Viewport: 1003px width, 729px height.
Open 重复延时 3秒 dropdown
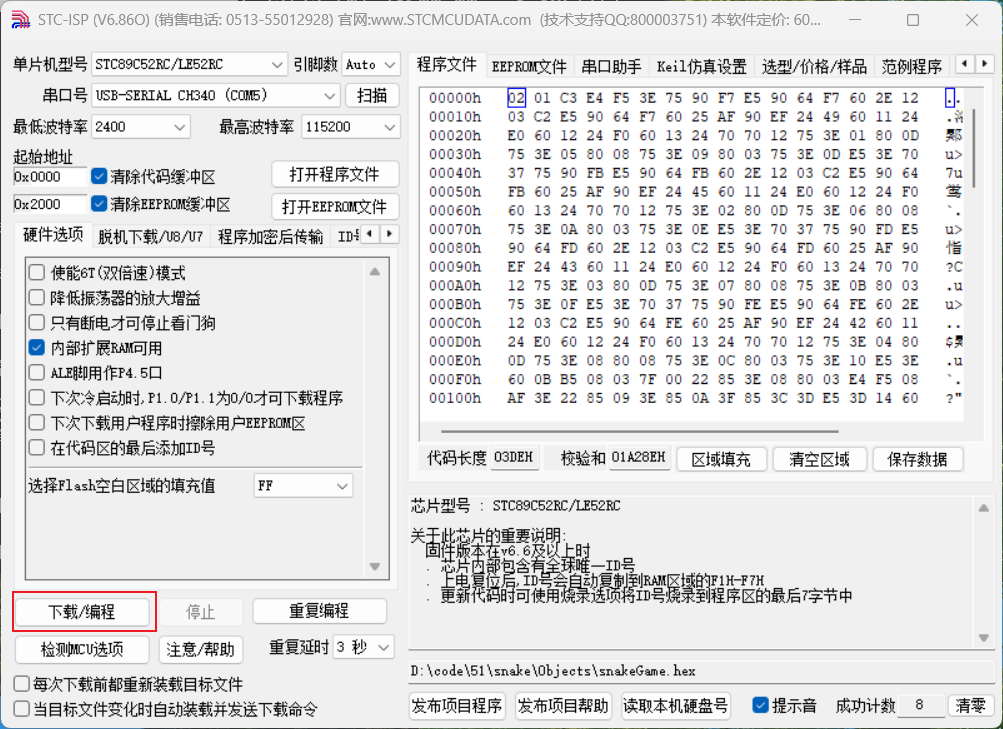363,647
